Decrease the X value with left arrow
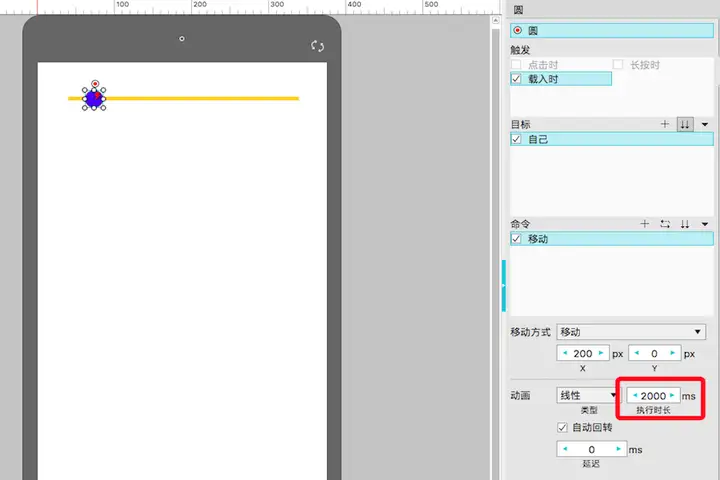The image size is (720, 480). pos(565,353)
